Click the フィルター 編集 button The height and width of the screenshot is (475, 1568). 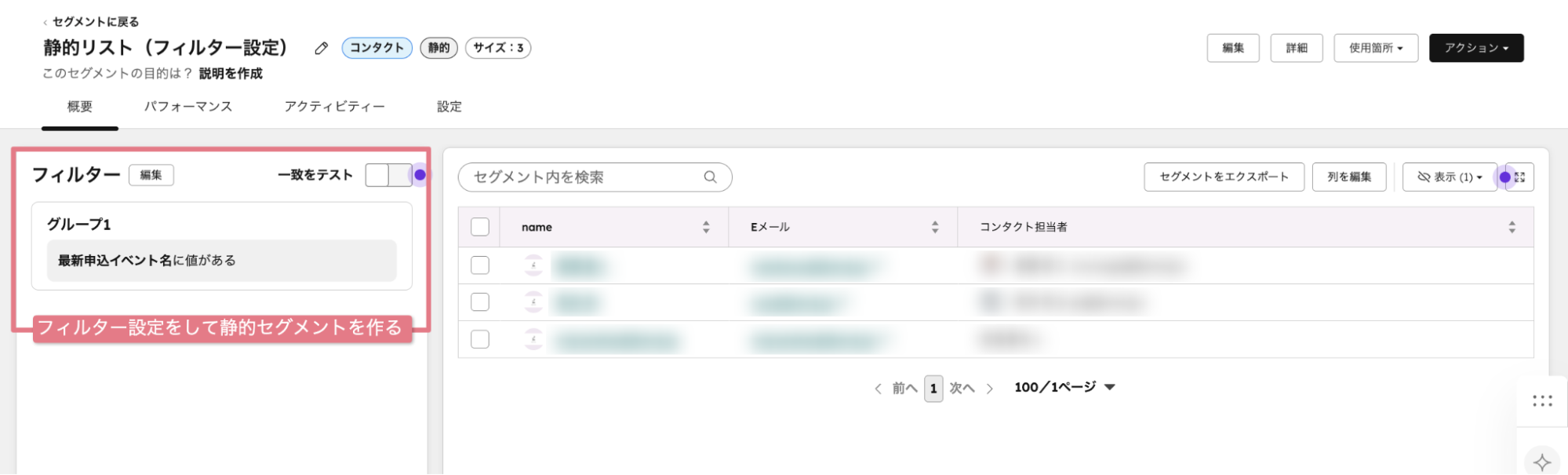(151, 175)
